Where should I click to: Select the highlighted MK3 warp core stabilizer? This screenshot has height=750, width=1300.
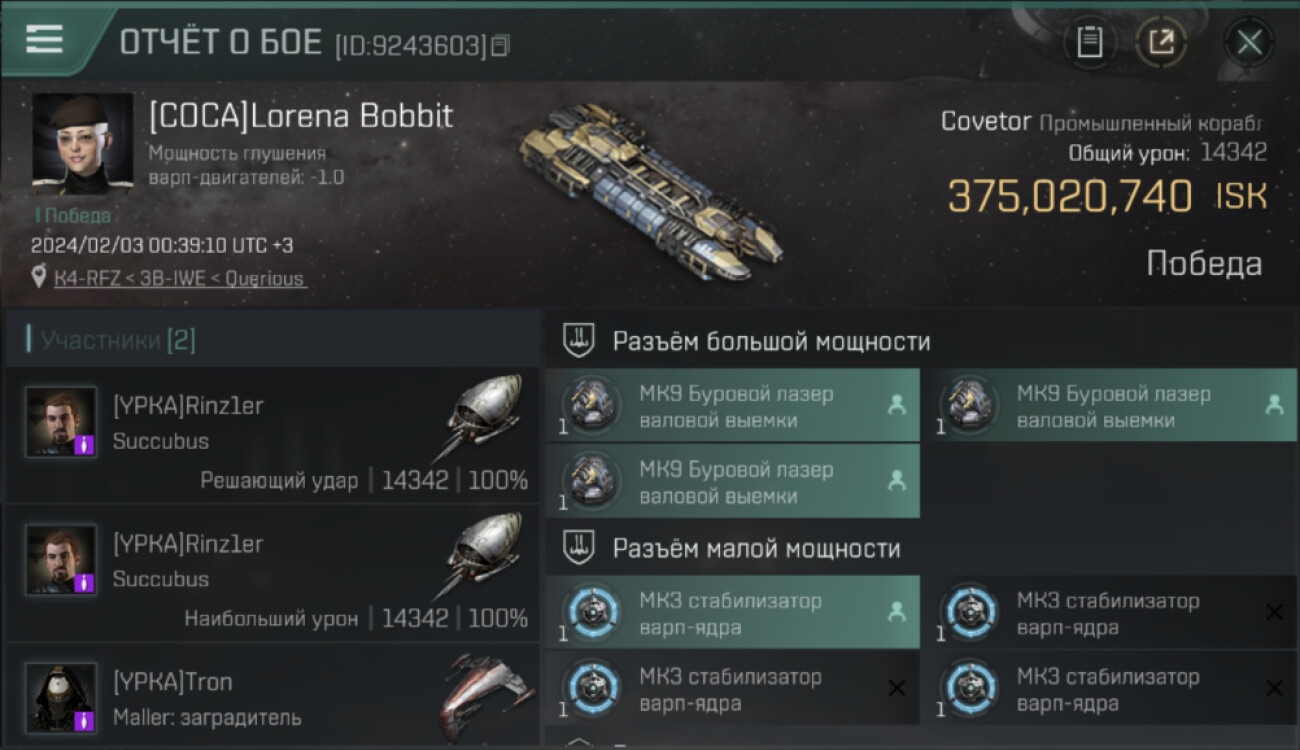[732, 613]
